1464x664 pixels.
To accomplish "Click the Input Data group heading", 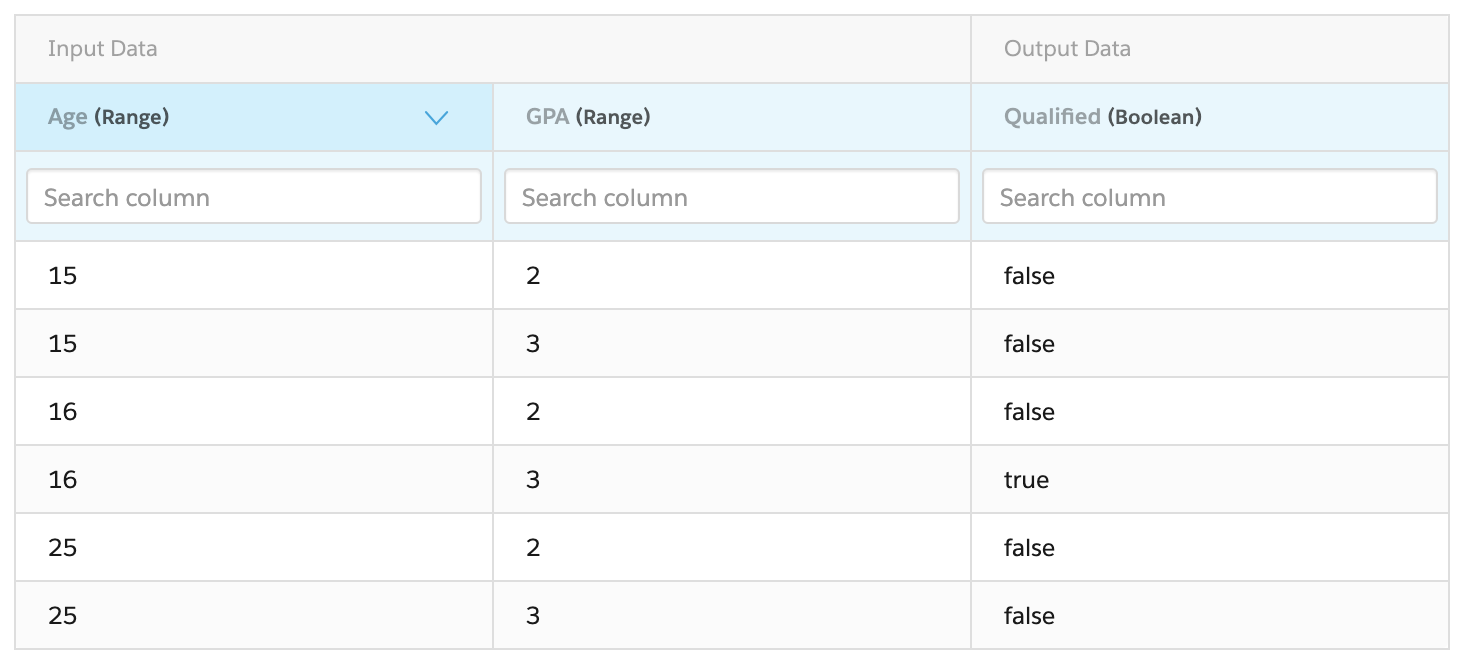I will (102, 48).
